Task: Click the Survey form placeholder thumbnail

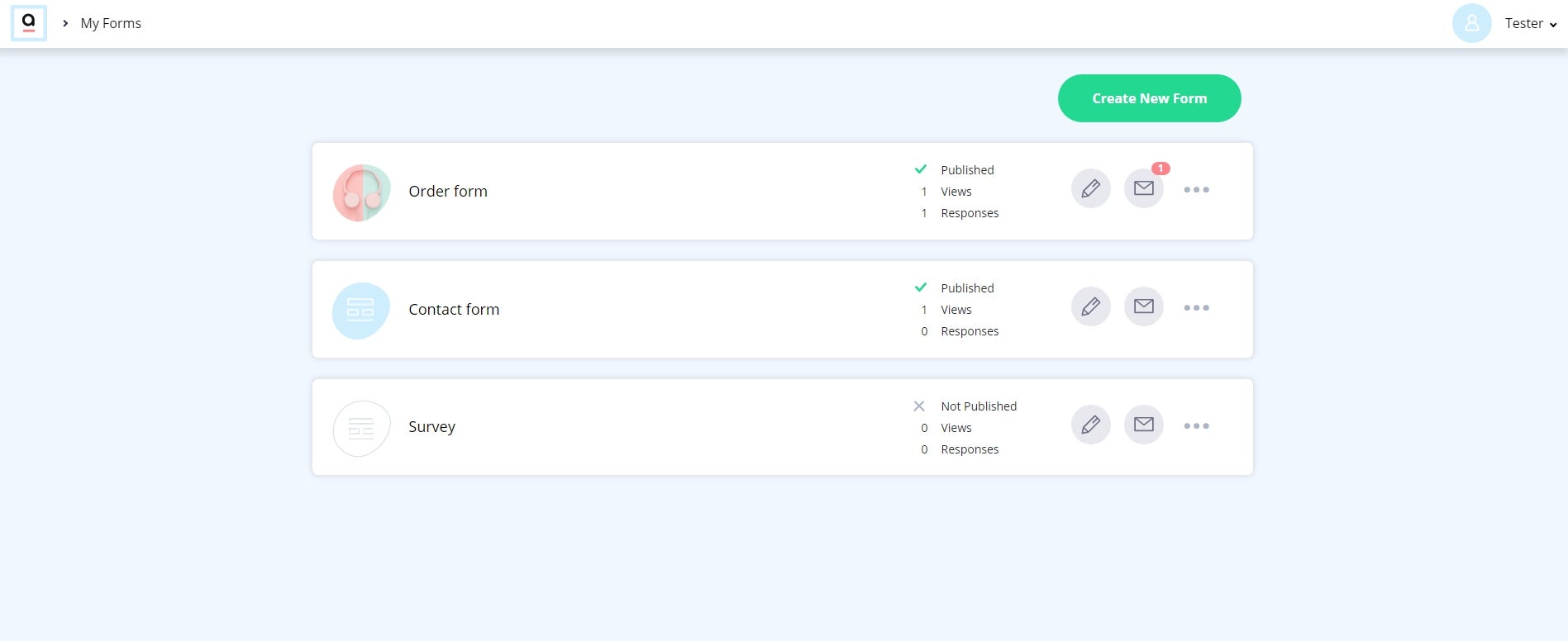Action: 361,428
